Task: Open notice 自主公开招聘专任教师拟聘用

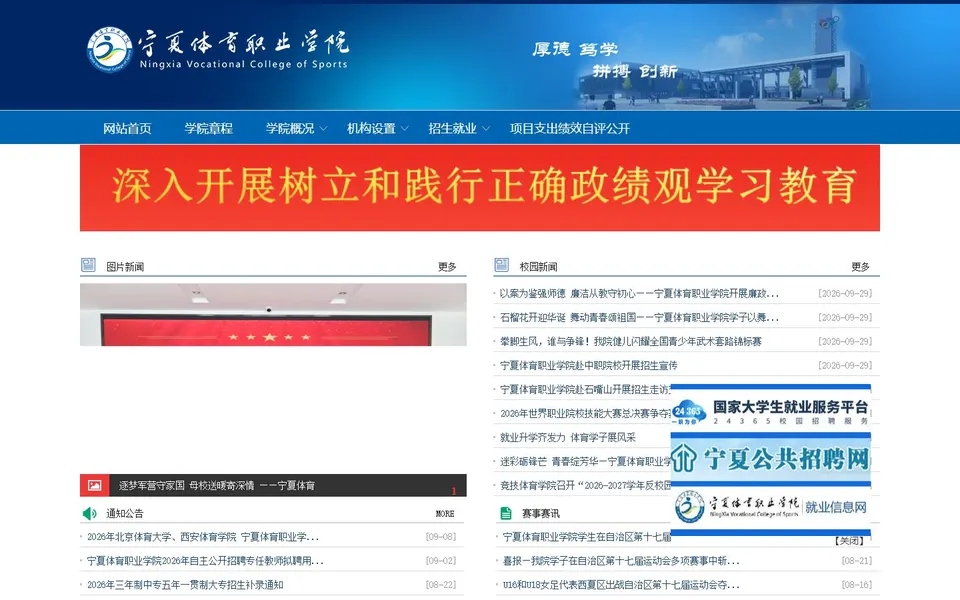Action: [x=205, y=561]
